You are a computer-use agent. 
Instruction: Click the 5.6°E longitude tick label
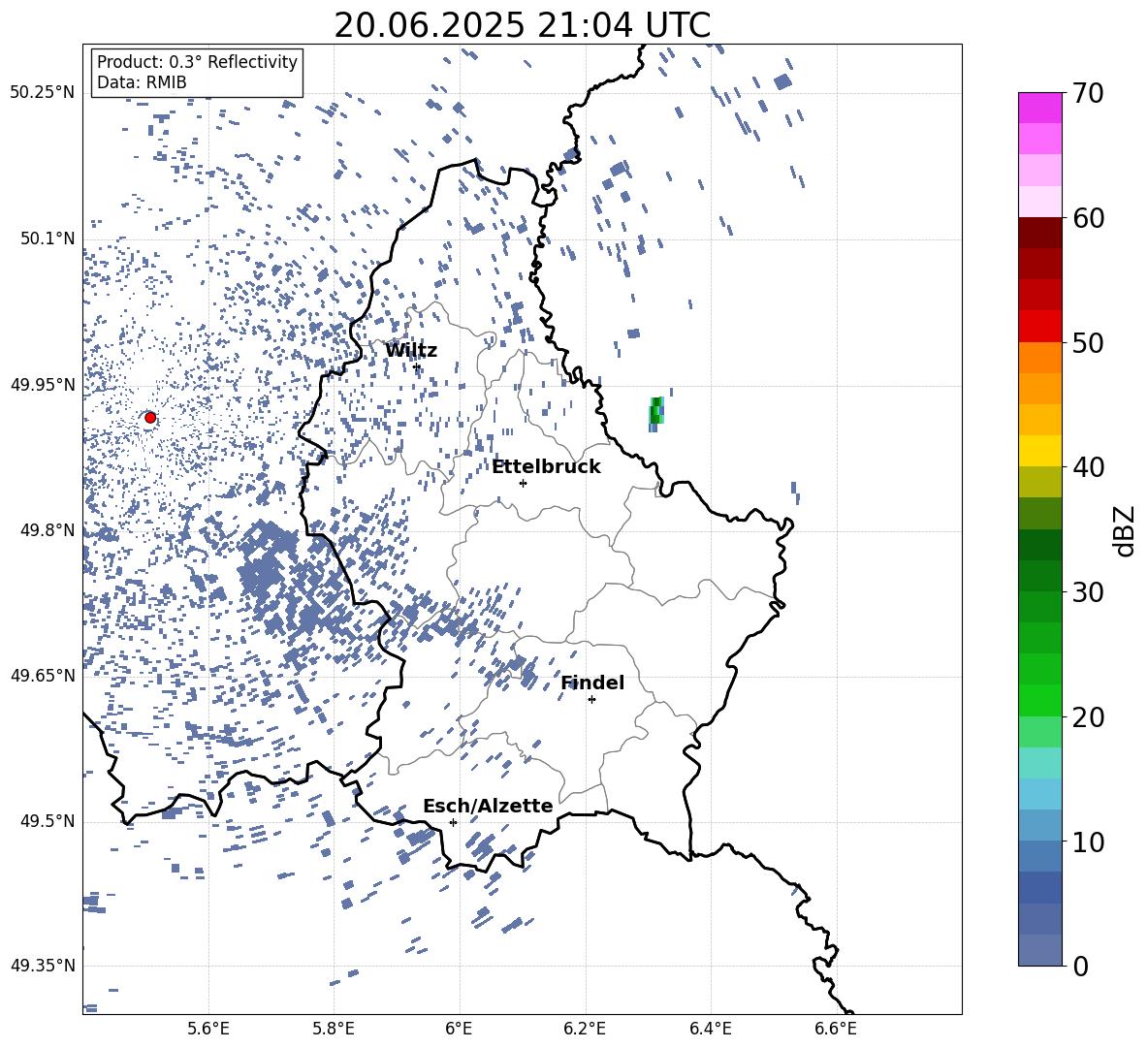tap(208, 1029)
